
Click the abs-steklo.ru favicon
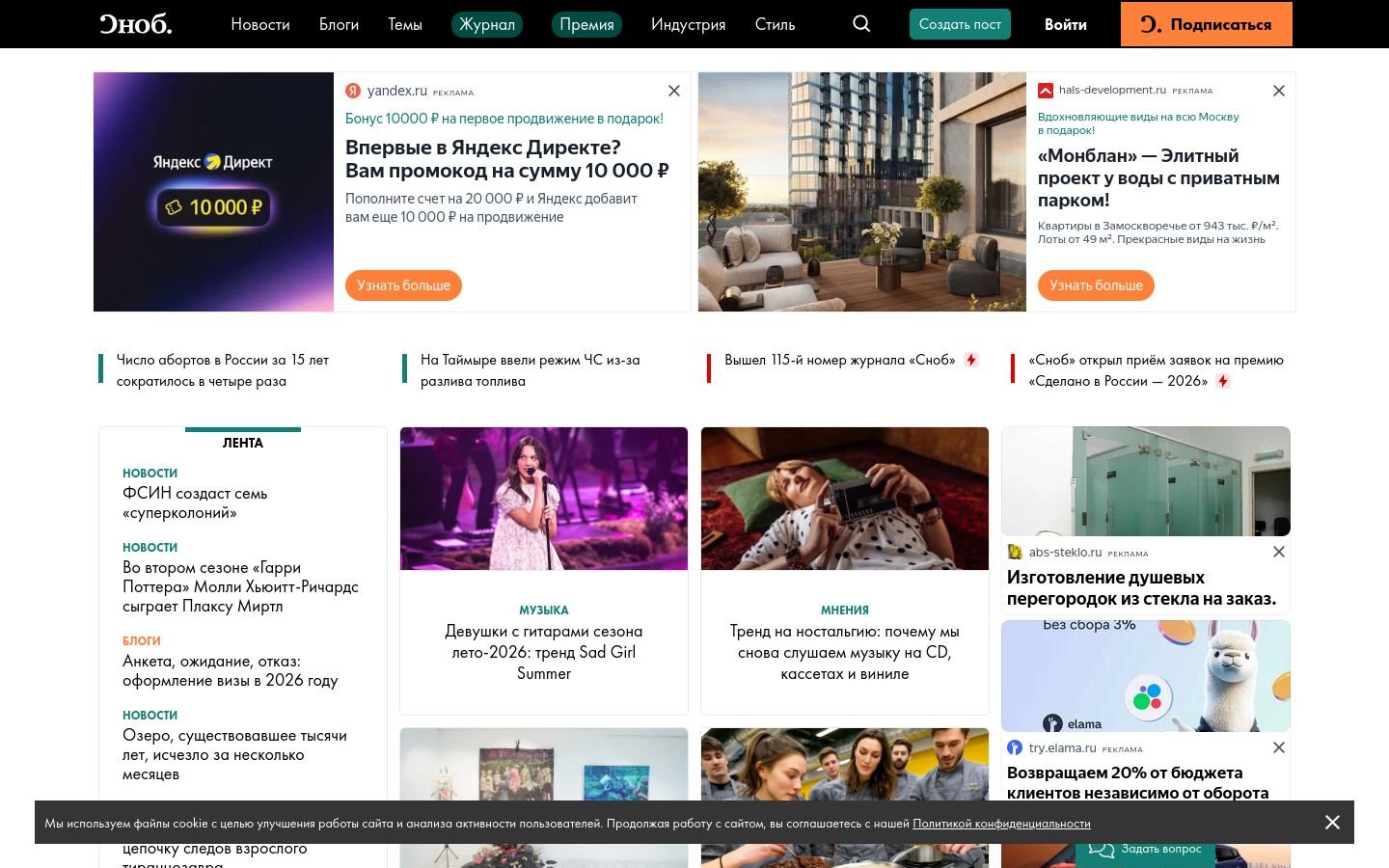click(1015, 552)
